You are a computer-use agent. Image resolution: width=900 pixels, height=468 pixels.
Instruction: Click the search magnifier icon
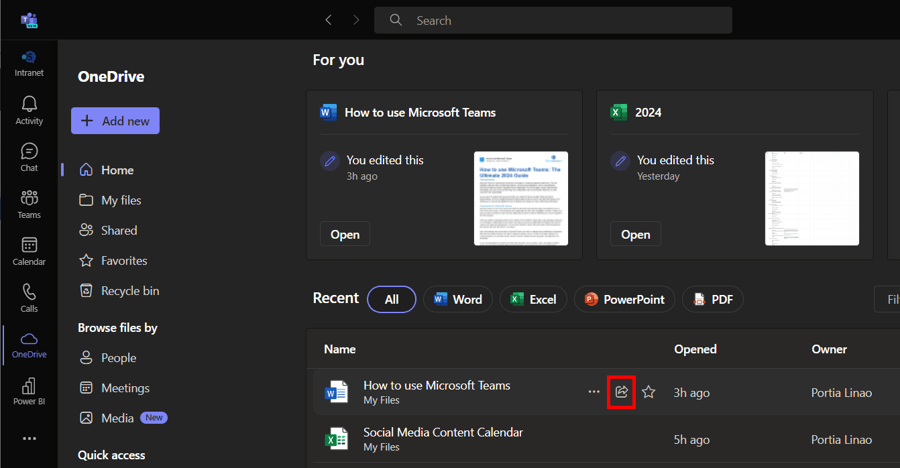point(395,20)
